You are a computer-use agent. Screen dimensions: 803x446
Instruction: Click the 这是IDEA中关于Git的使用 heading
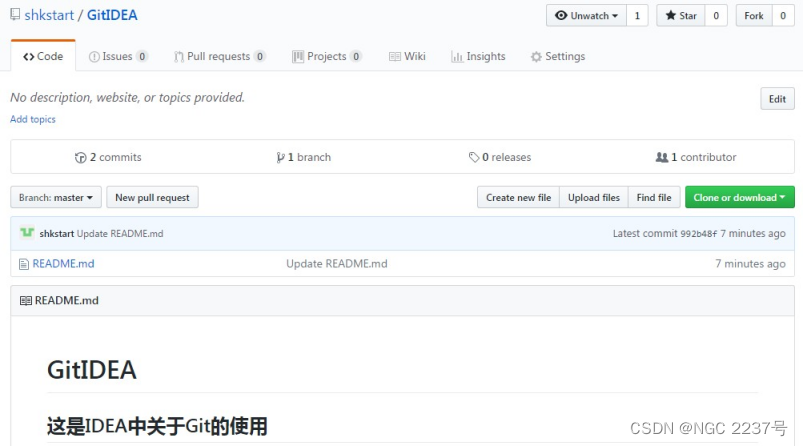coord(157,426)
